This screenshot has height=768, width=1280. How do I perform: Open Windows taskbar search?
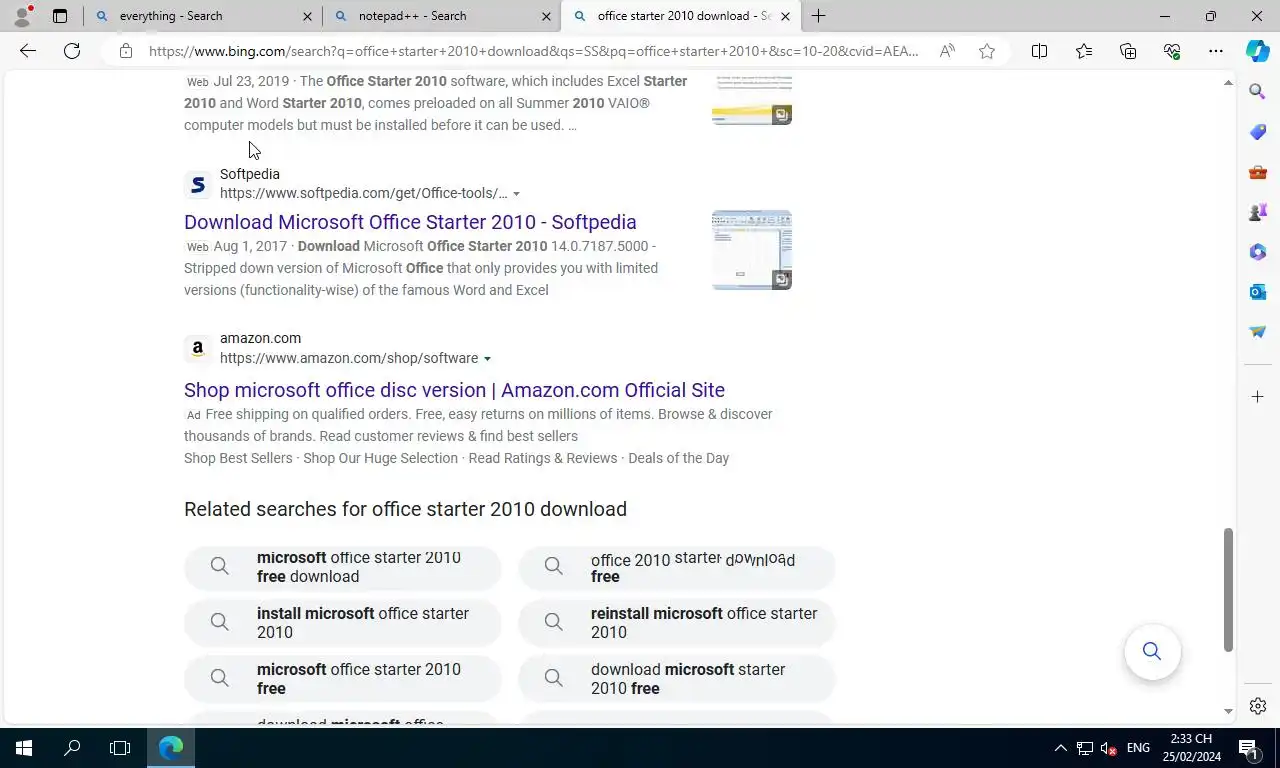click(x=72, y=748)
